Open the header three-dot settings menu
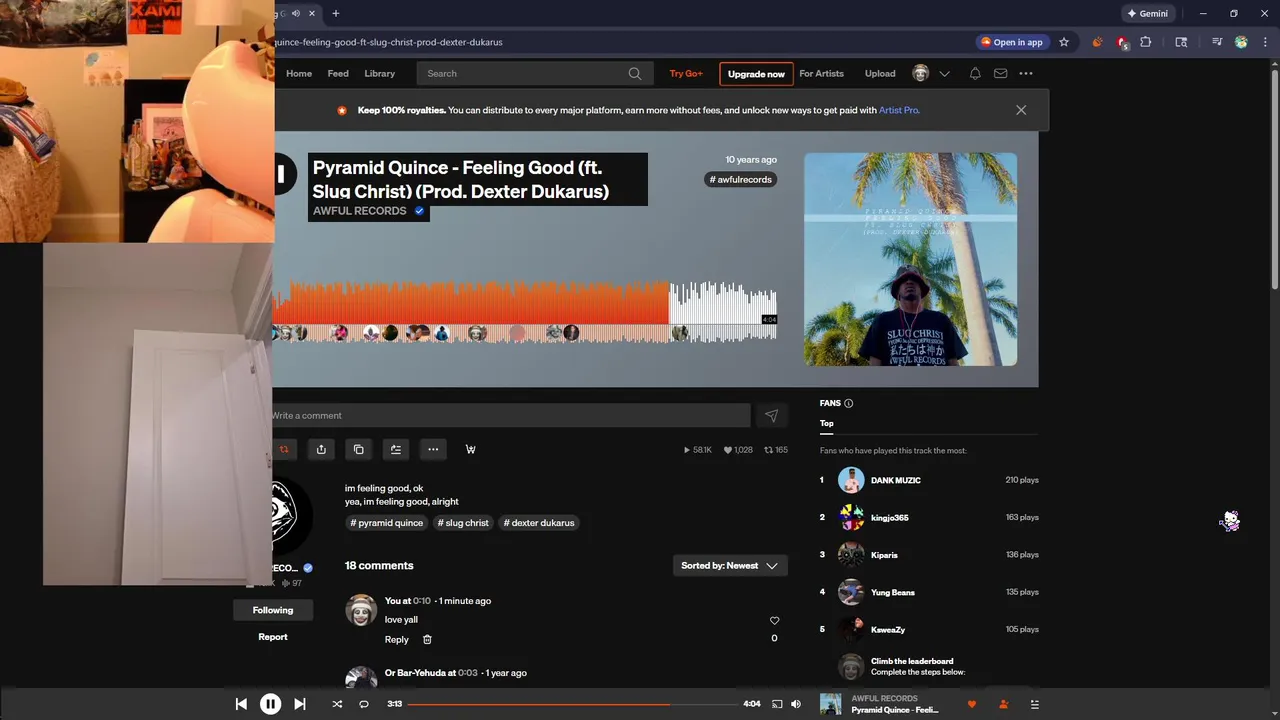The height and width of the screenshot is (720, 1280). tap(1026, 73)
